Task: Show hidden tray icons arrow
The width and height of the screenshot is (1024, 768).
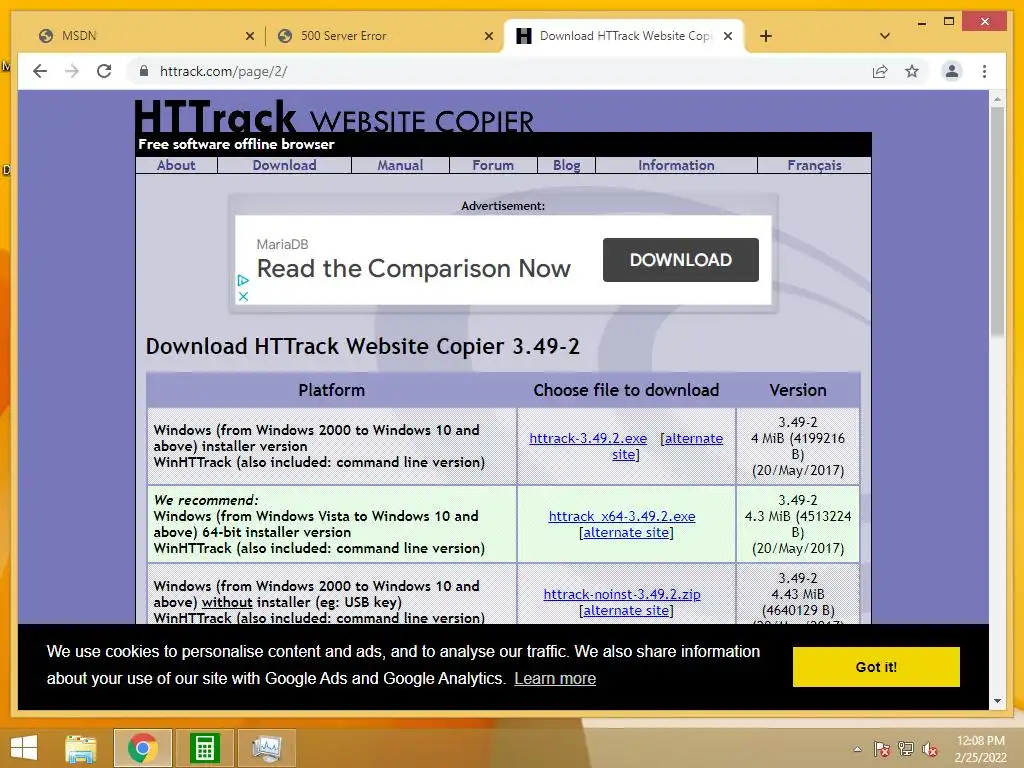Action: (857, 749)
